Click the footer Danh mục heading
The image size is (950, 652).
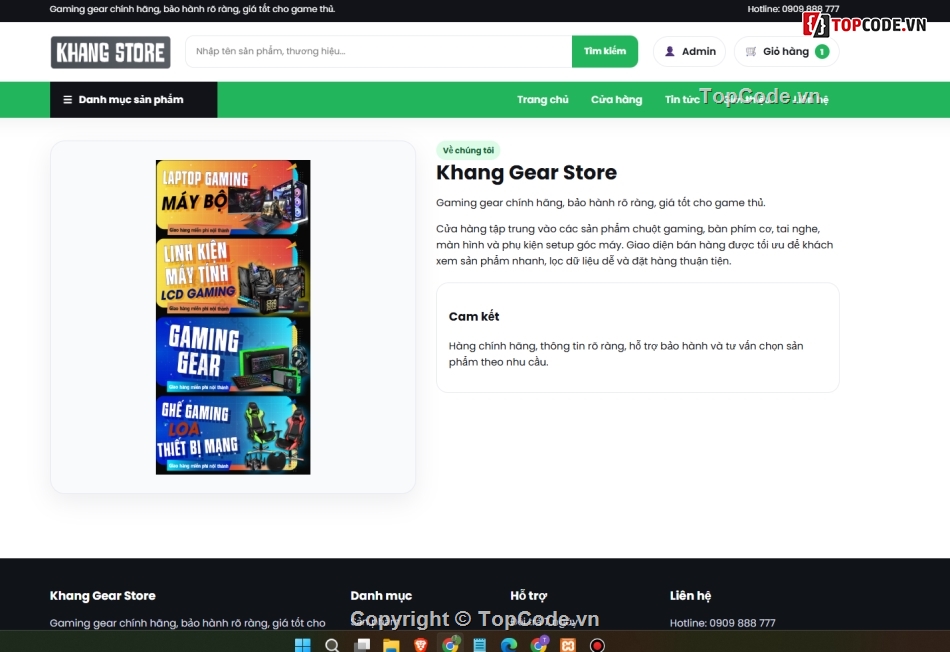pos(381,596)
